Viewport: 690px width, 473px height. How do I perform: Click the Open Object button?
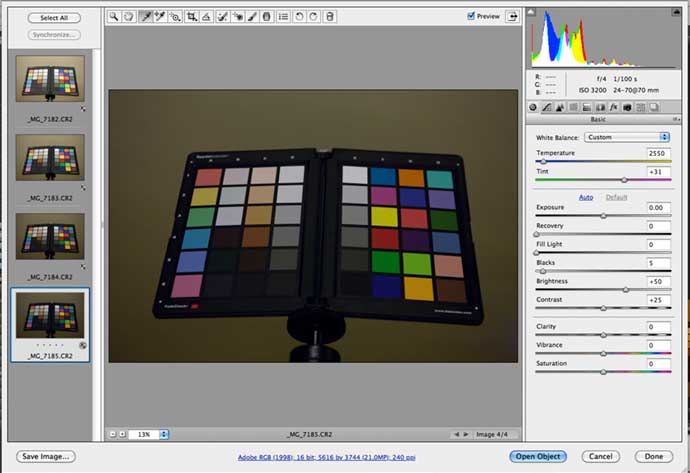(x=538, y=456)
